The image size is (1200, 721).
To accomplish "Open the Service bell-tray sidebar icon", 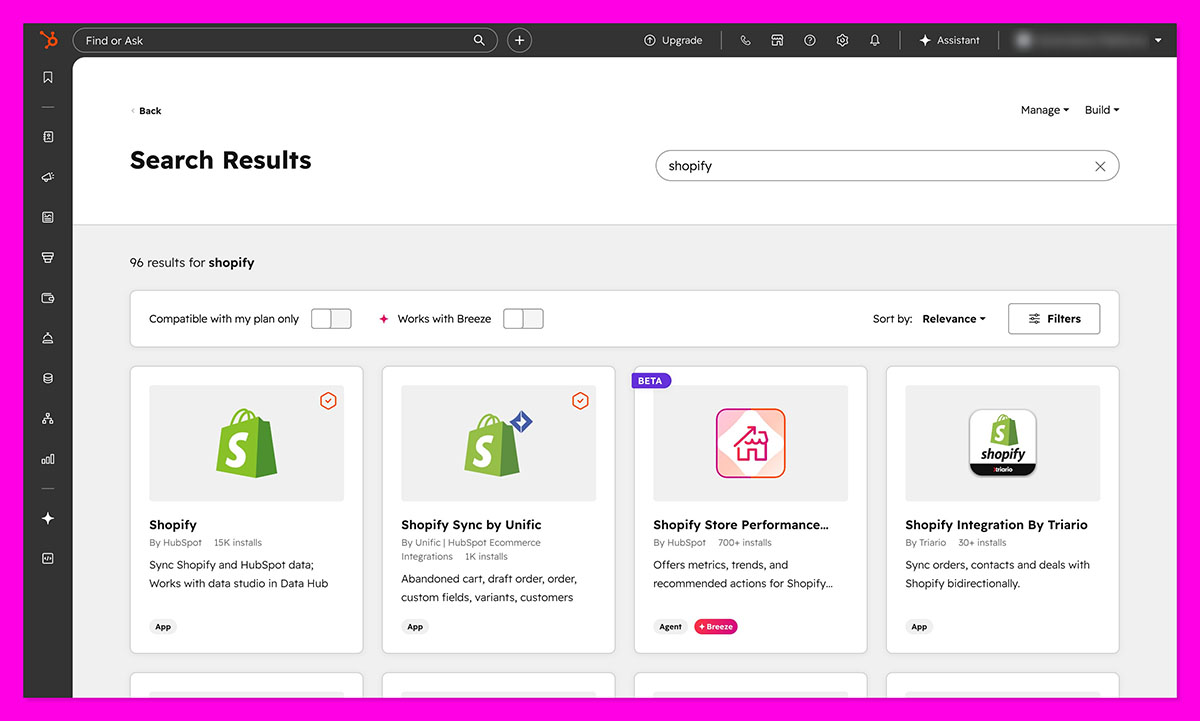I will click(x=48, y=338).
